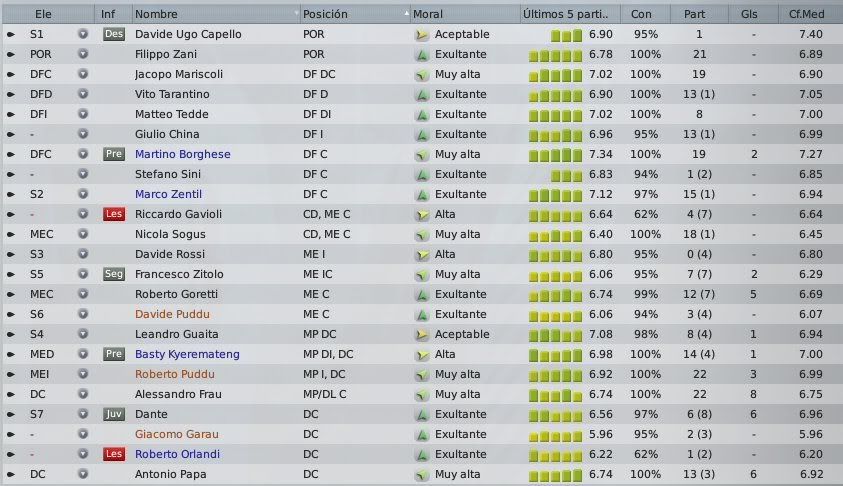Click the Seg badge for Francesco Zitolo
This screenshot has width=843, height=486.
[113, 274]
